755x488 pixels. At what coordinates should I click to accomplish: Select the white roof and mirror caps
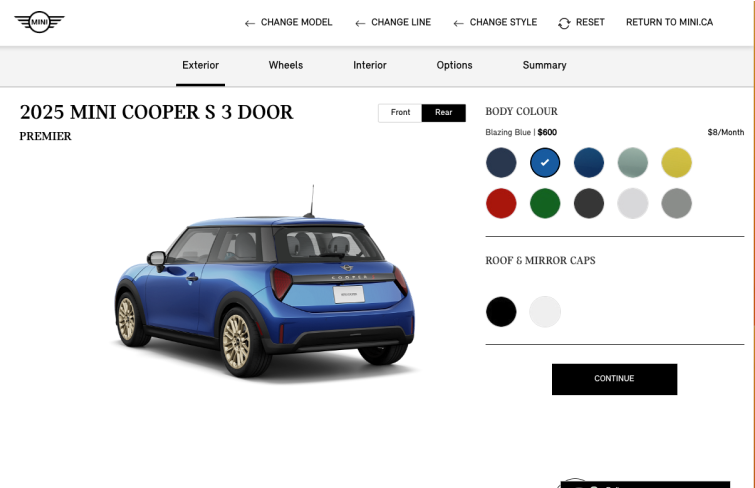click(x=545, y=312)
